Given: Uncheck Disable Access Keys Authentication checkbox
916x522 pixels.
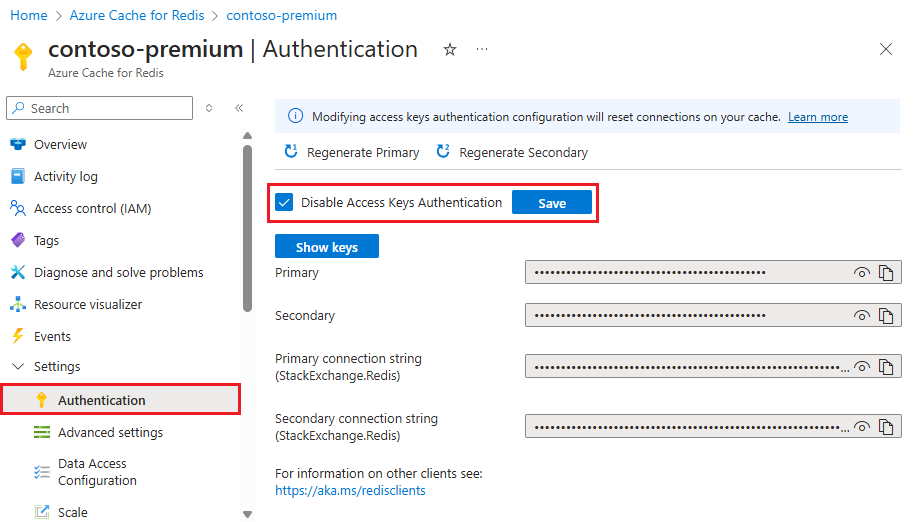Looking at the screenshot, I should pos(285,203).
